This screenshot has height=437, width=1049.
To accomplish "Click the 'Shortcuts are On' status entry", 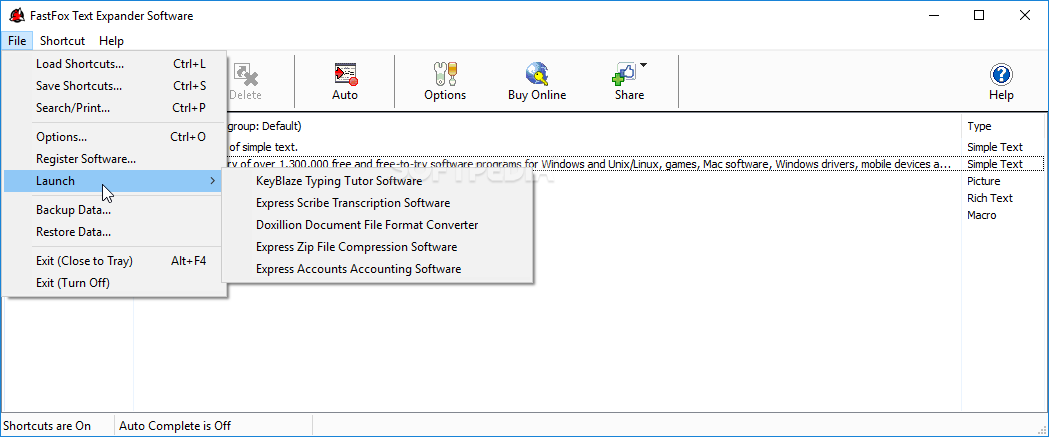I will [47, 426].
